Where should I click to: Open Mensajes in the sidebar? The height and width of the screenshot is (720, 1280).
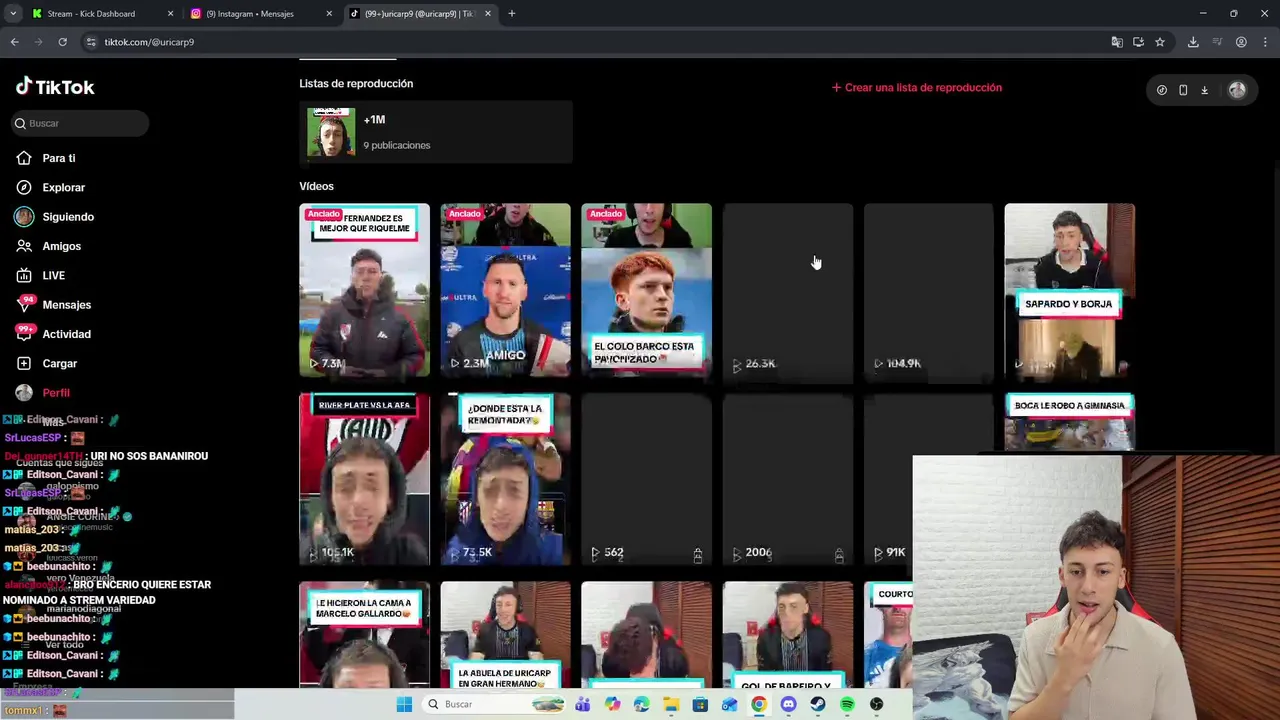point(66,305)
